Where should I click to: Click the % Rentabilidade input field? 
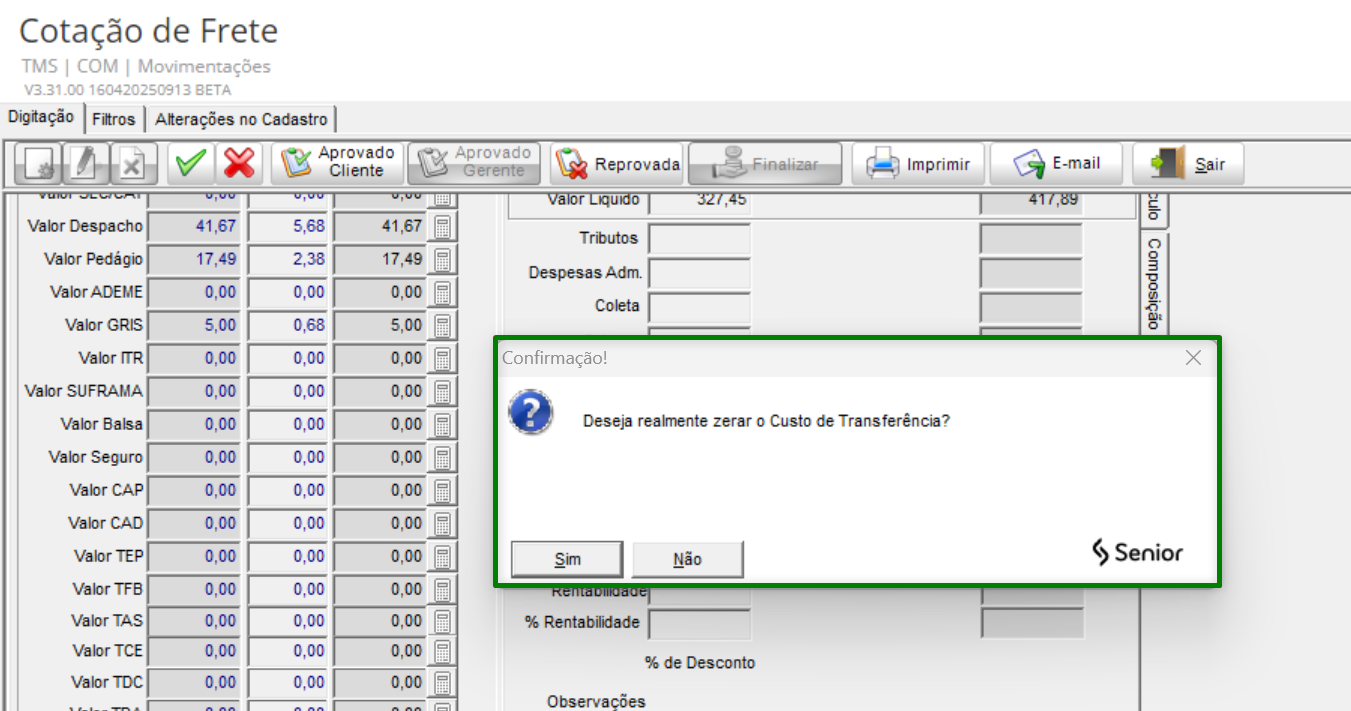coord(699,623)
